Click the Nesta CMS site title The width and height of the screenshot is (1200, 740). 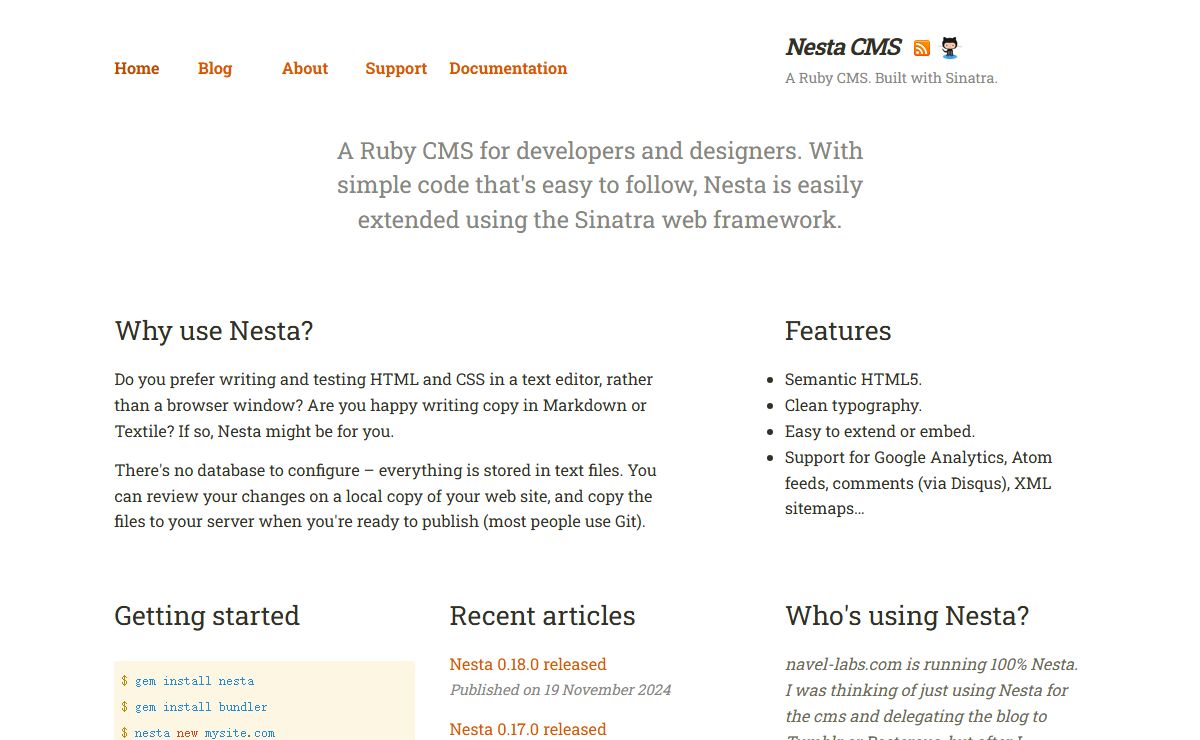tap(843, 47)
